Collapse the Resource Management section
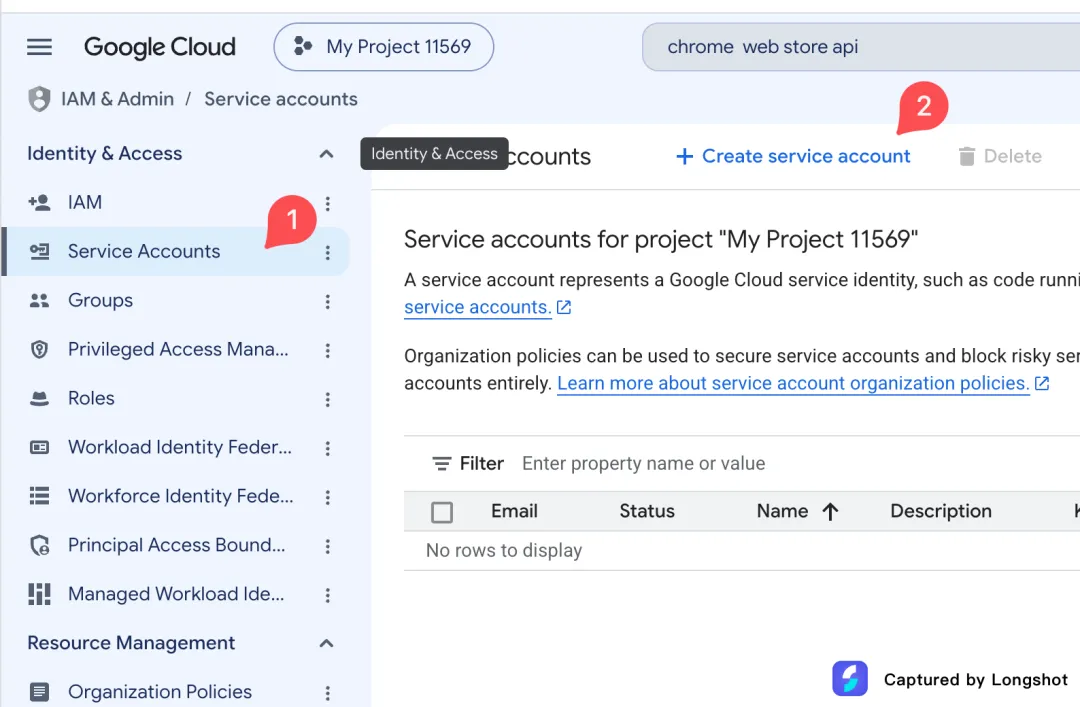The height and width of the screenshot is (707, 1080). (x=326, y=643)
